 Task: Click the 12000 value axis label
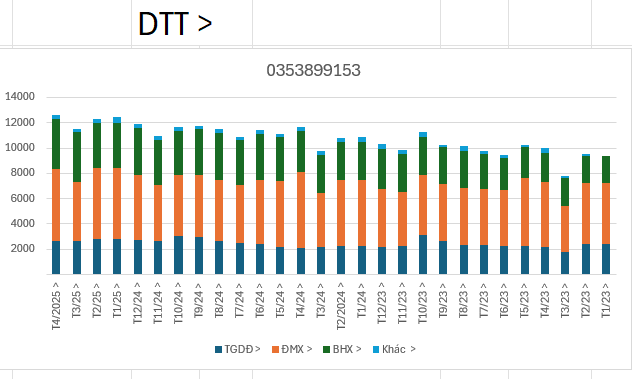pyautogui.click(x=20, y=122)
